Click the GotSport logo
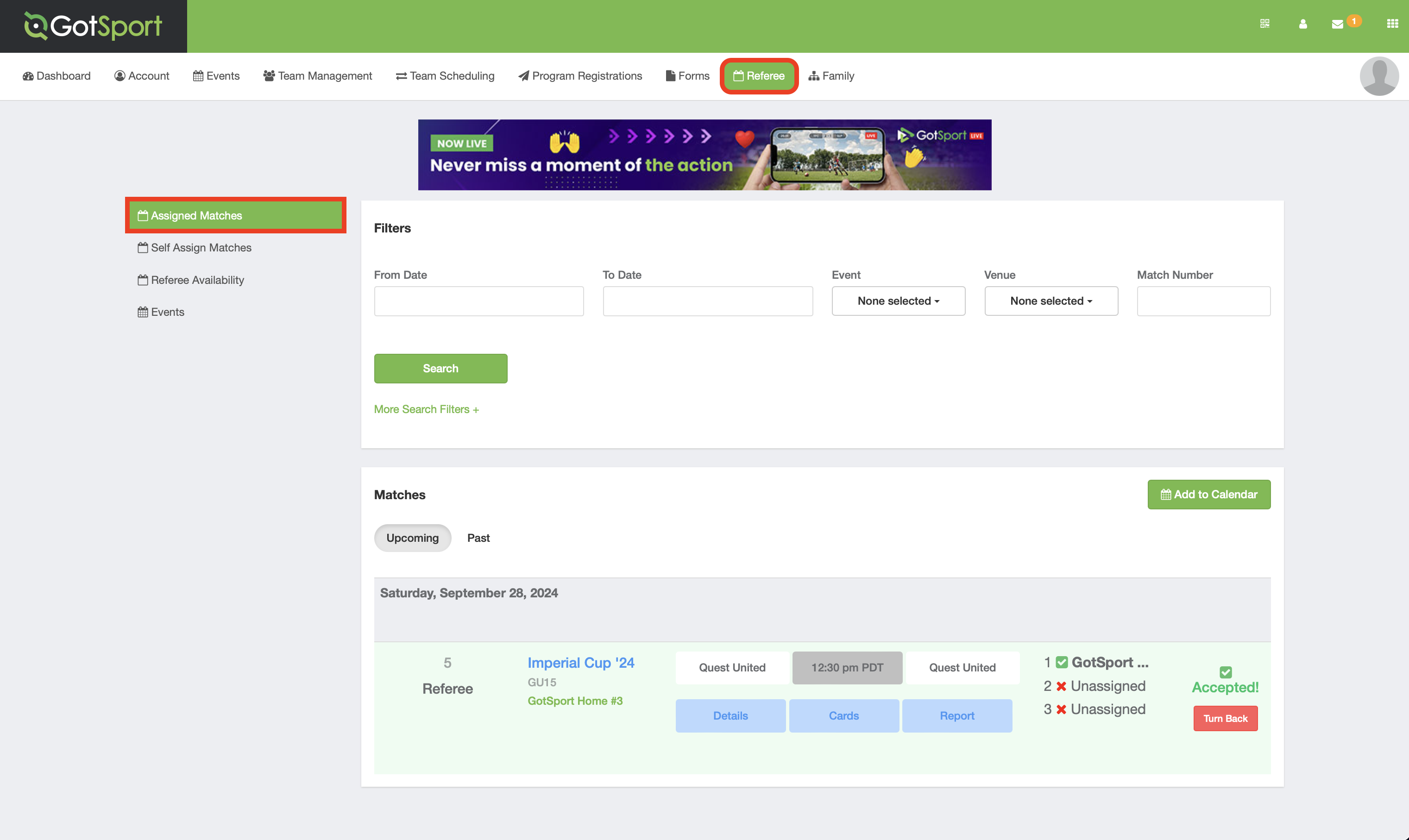This screenshot has height=840, width=1409. [x=94, y=26]
